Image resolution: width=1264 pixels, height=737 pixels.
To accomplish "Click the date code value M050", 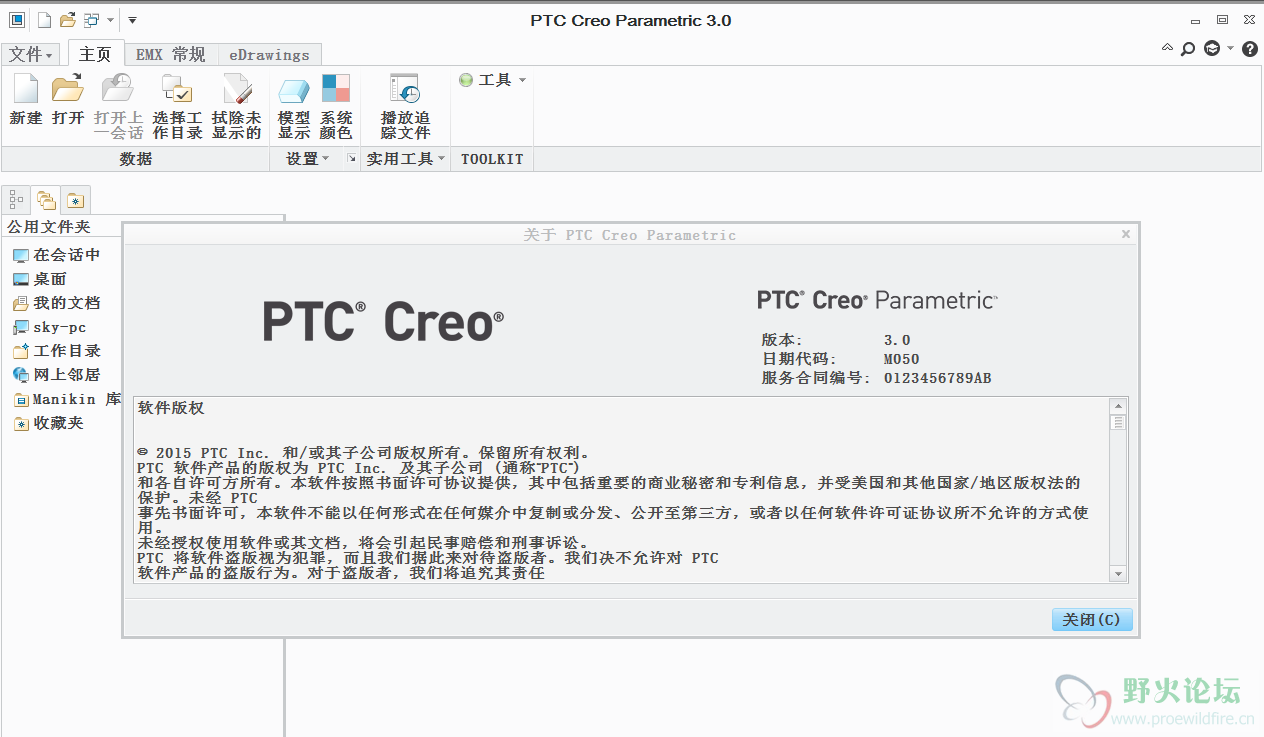I will (901, 359).
